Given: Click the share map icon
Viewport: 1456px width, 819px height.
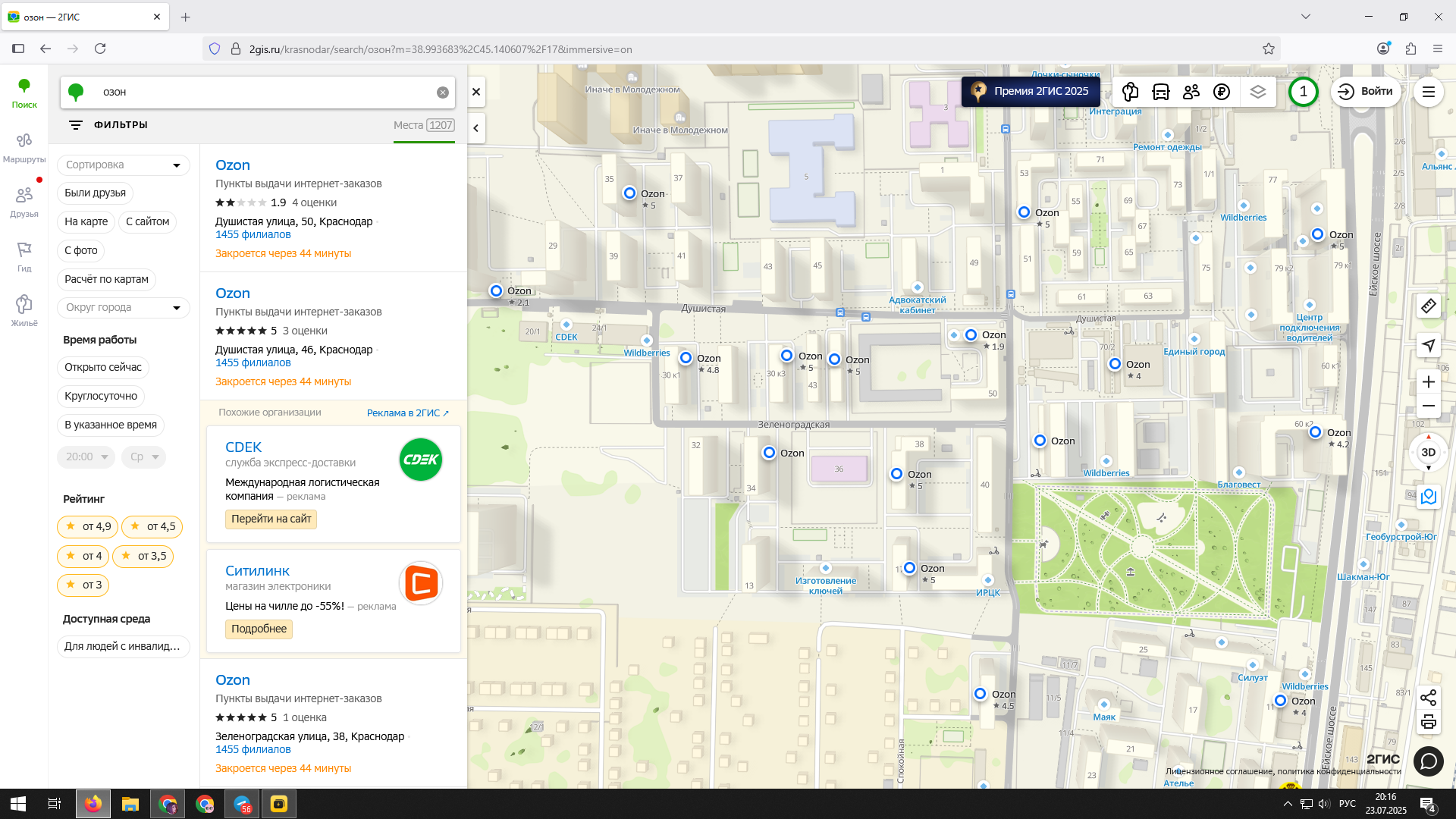Looking at the screenshot, I should [x=1428, y=698].
